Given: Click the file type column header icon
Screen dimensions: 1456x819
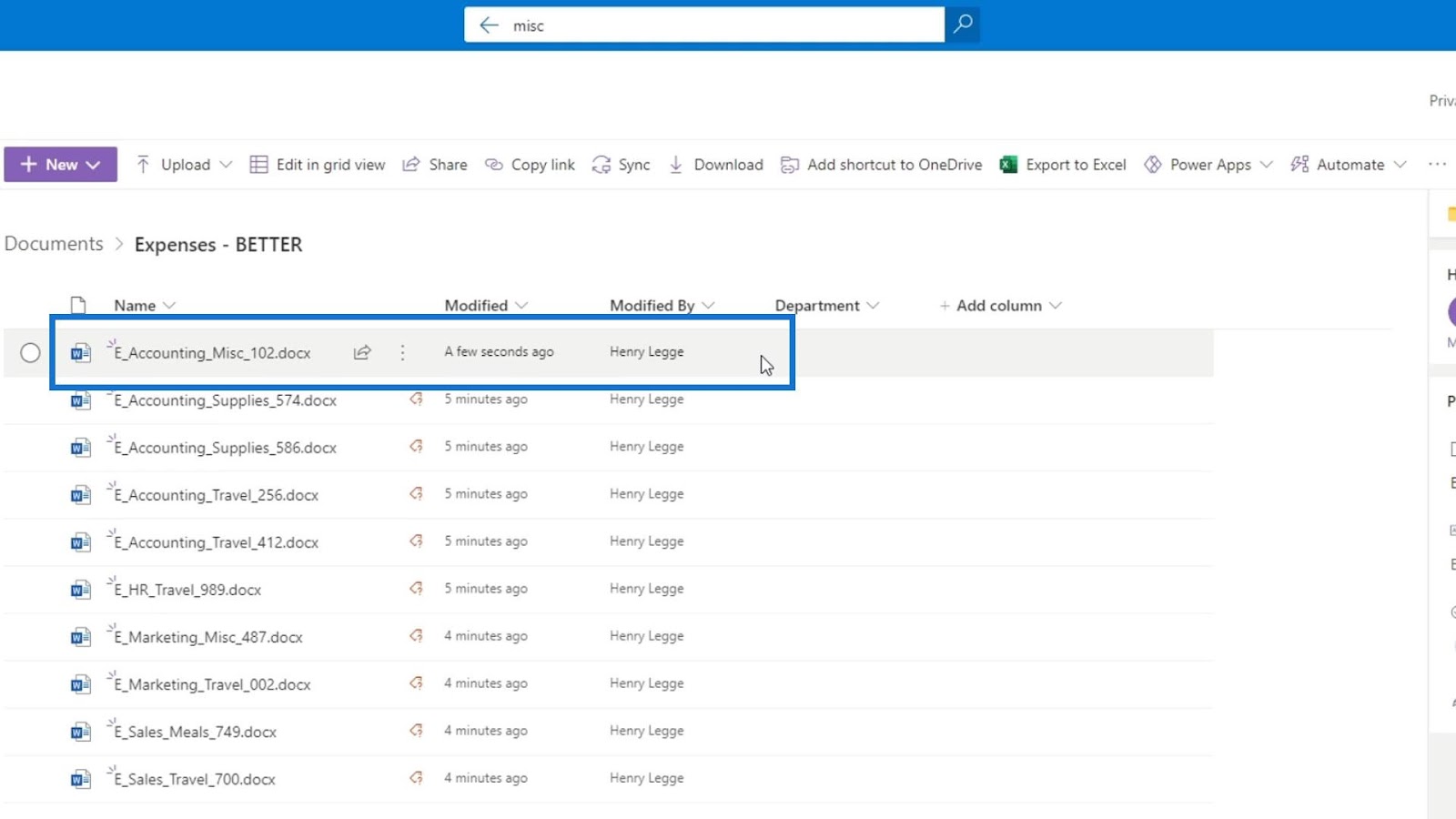Looking at the screenshot, I should [78, 305].
